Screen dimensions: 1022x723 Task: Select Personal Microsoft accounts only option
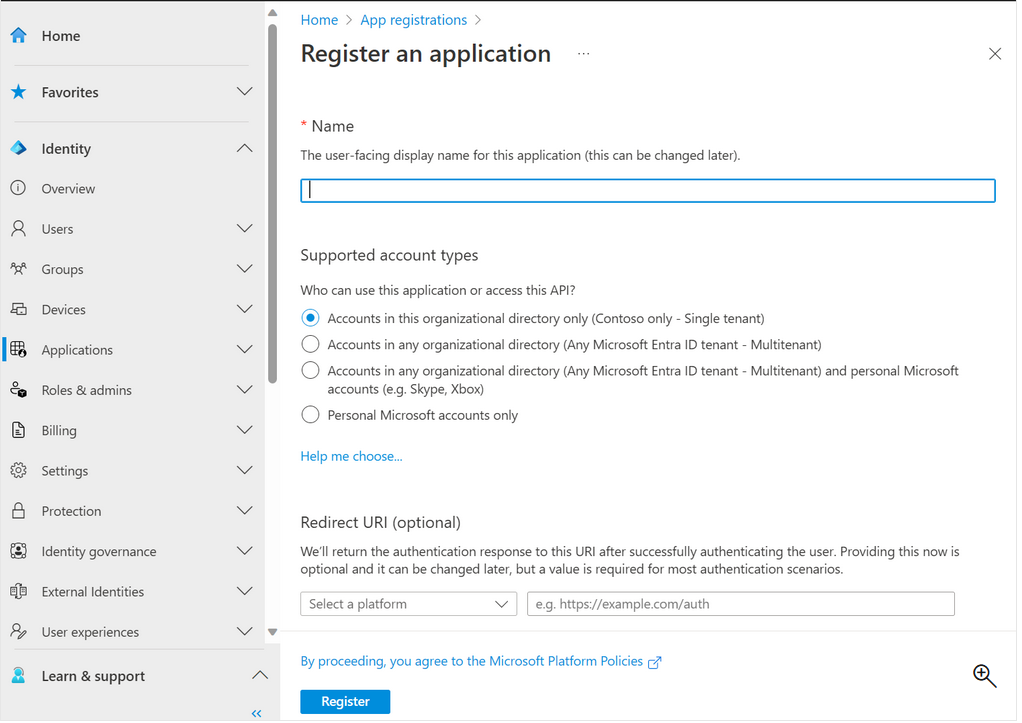[x=310, y=415]
